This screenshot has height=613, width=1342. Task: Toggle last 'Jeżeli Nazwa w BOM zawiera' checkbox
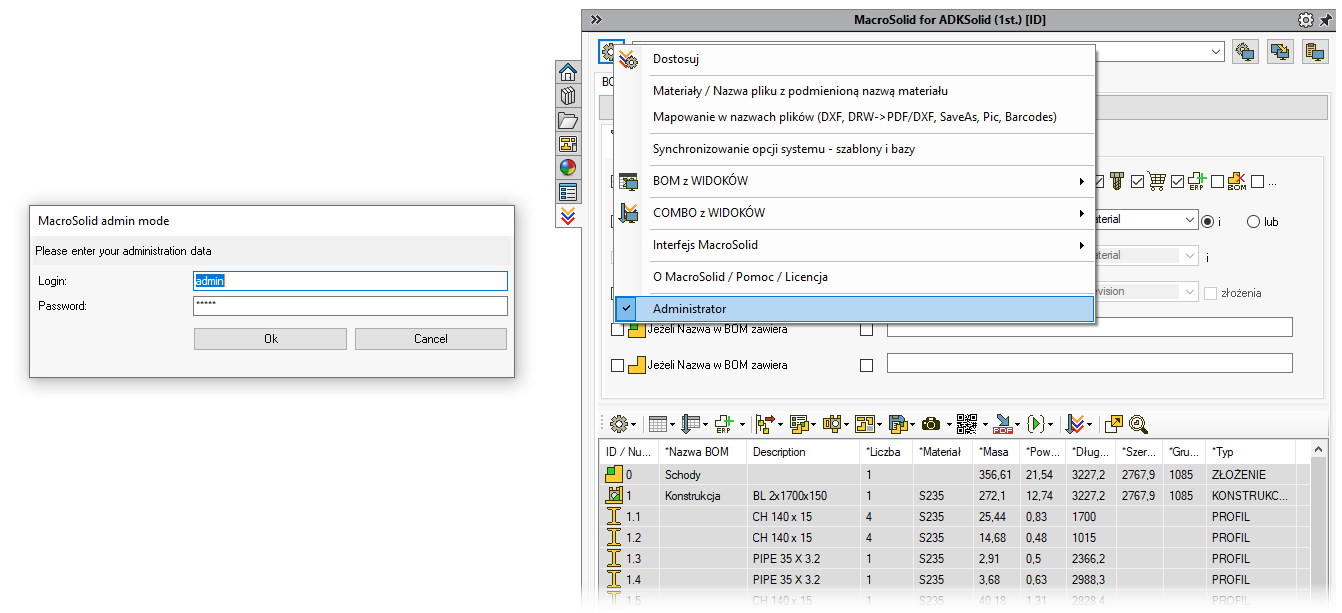pyautogui.click(x=617, y=365)
